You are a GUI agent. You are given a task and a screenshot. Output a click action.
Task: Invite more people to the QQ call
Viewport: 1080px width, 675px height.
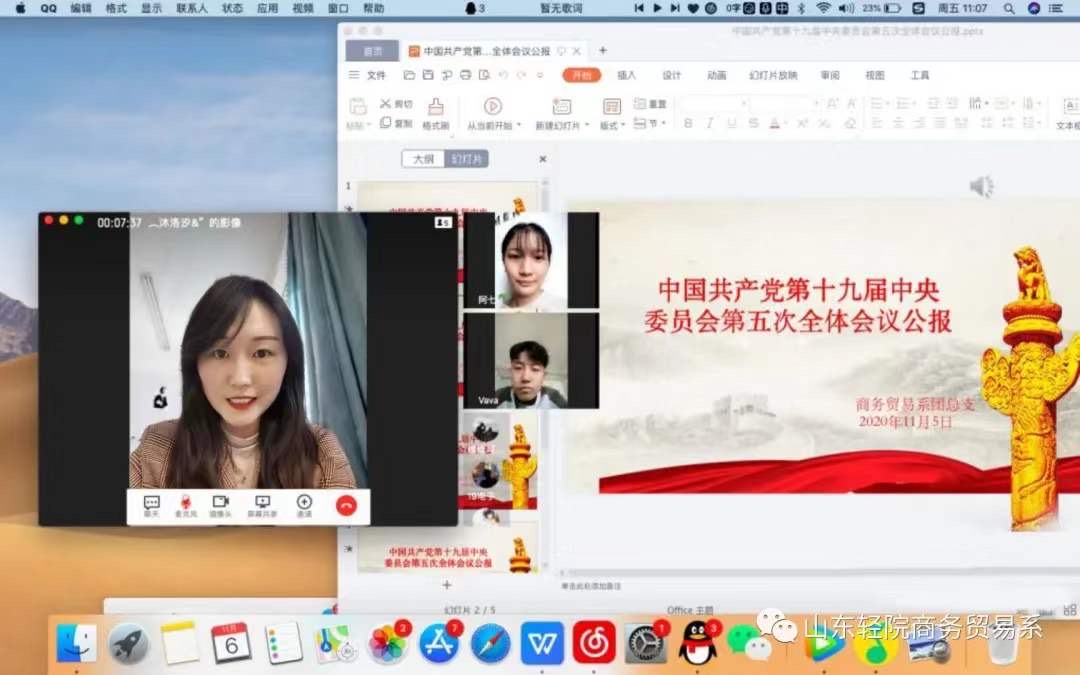click(304, 506)
